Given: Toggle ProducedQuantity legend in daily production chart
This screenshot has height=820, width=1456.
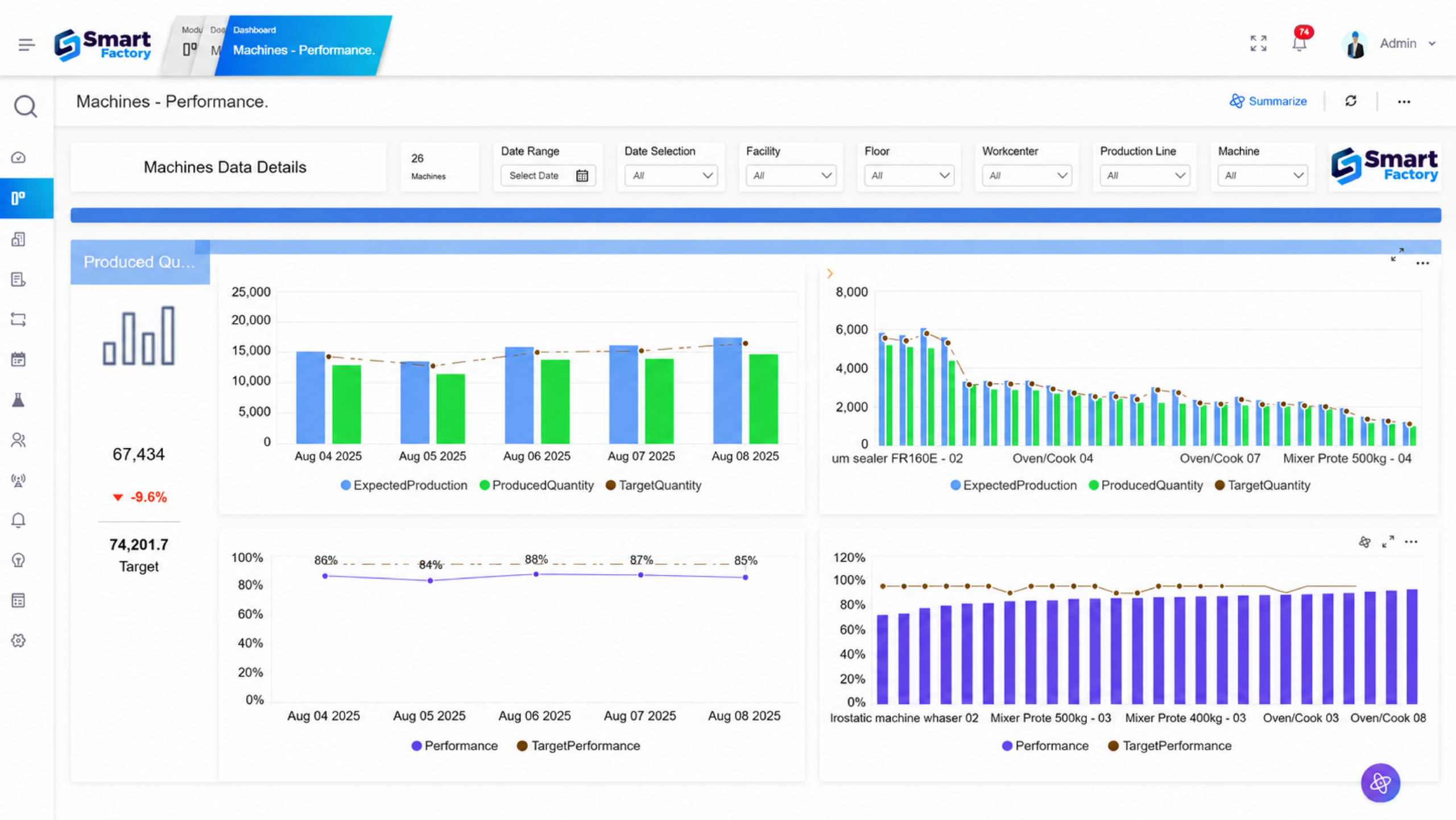Looking at the screenshot, I should [537, 485].
